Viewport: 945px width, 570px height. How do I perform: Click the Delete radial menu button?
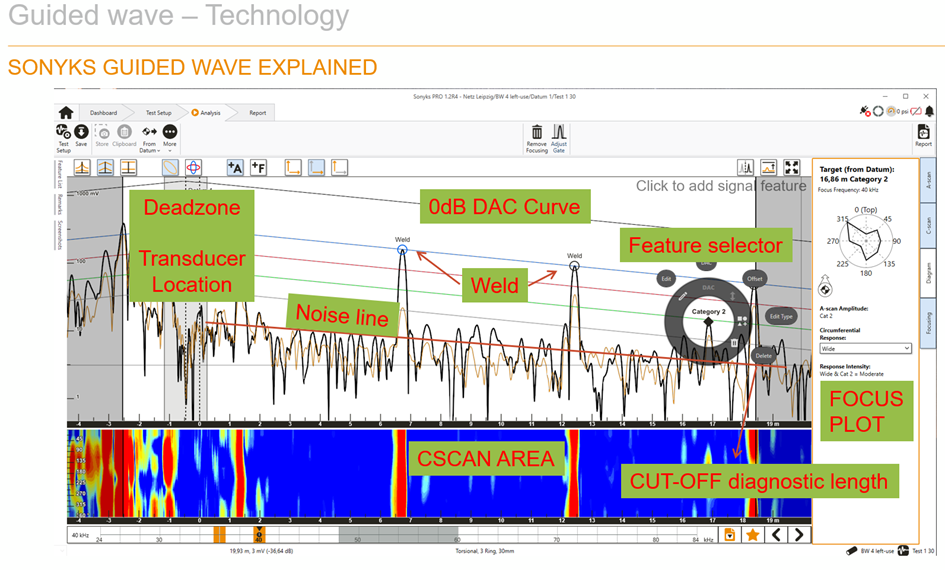763,355
